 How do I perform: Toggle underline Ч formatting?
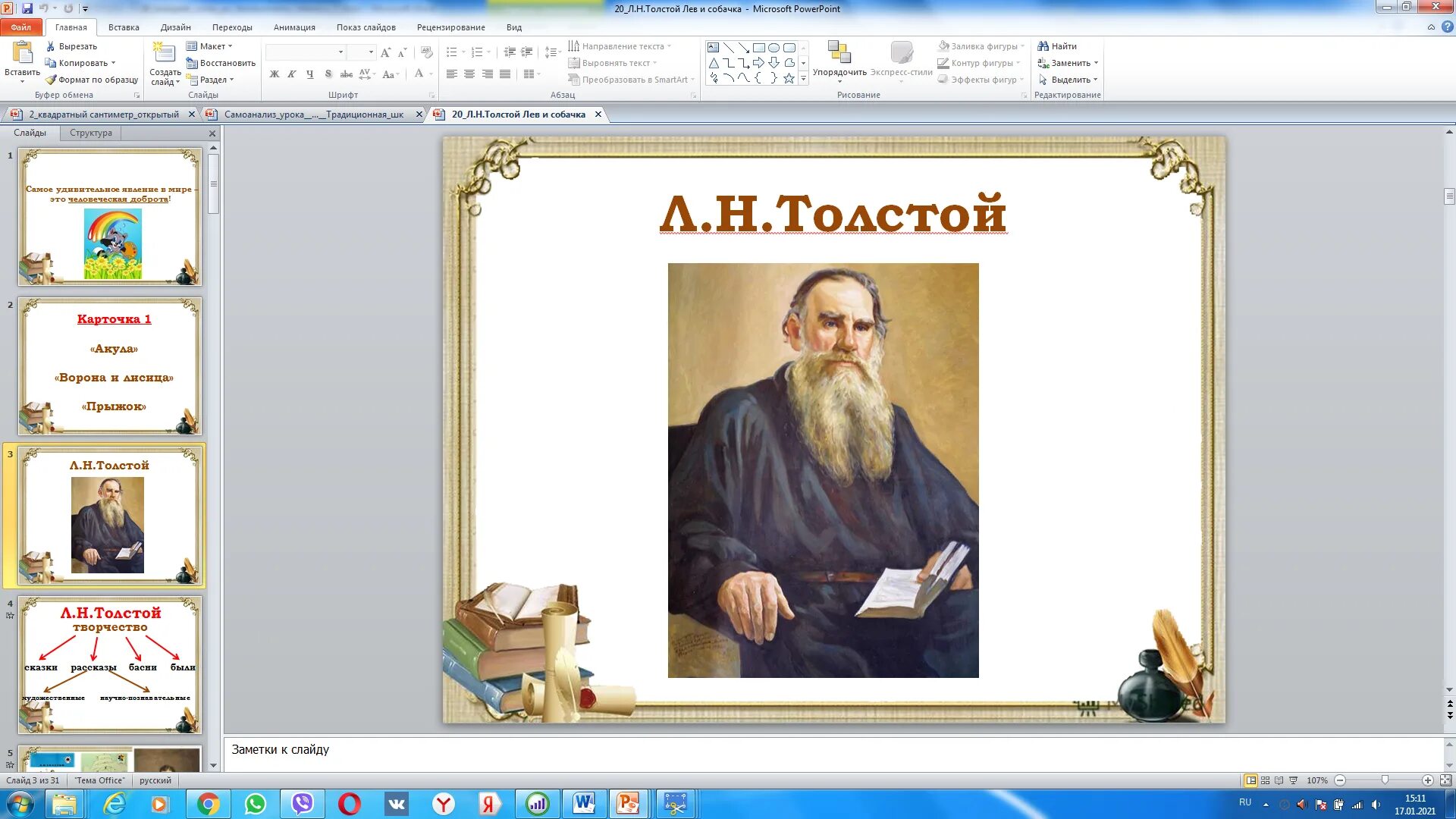(309, 74)
